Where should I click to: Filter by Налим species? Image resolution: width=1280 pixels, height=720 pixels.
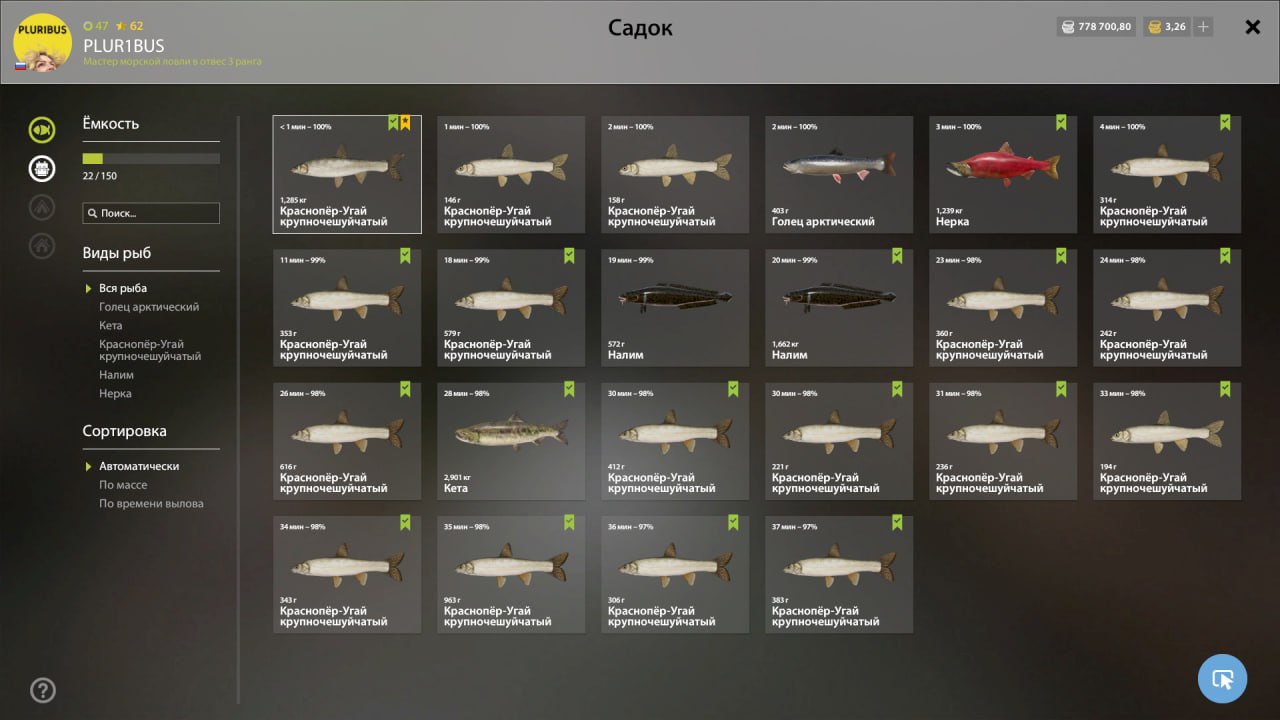click(116, 375)
